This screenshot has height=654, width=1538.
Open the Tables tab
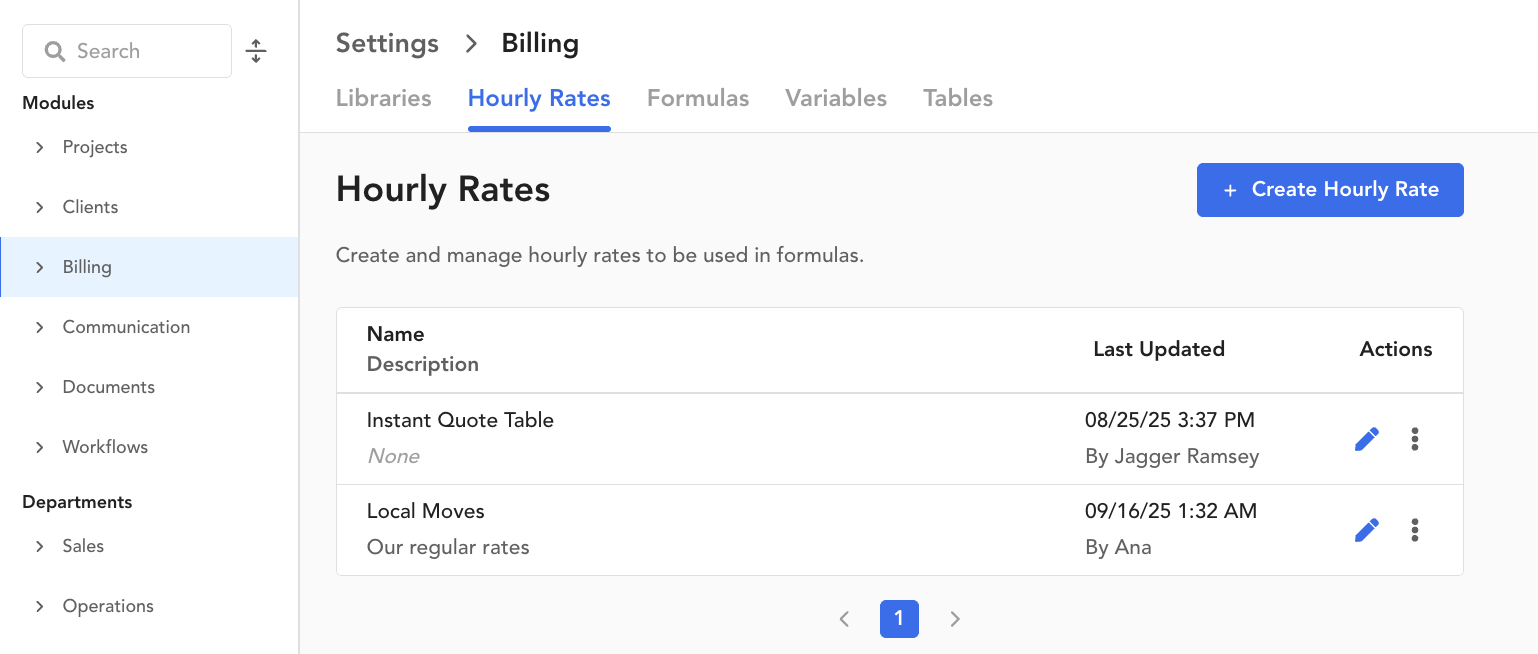[x=957, y=98]
